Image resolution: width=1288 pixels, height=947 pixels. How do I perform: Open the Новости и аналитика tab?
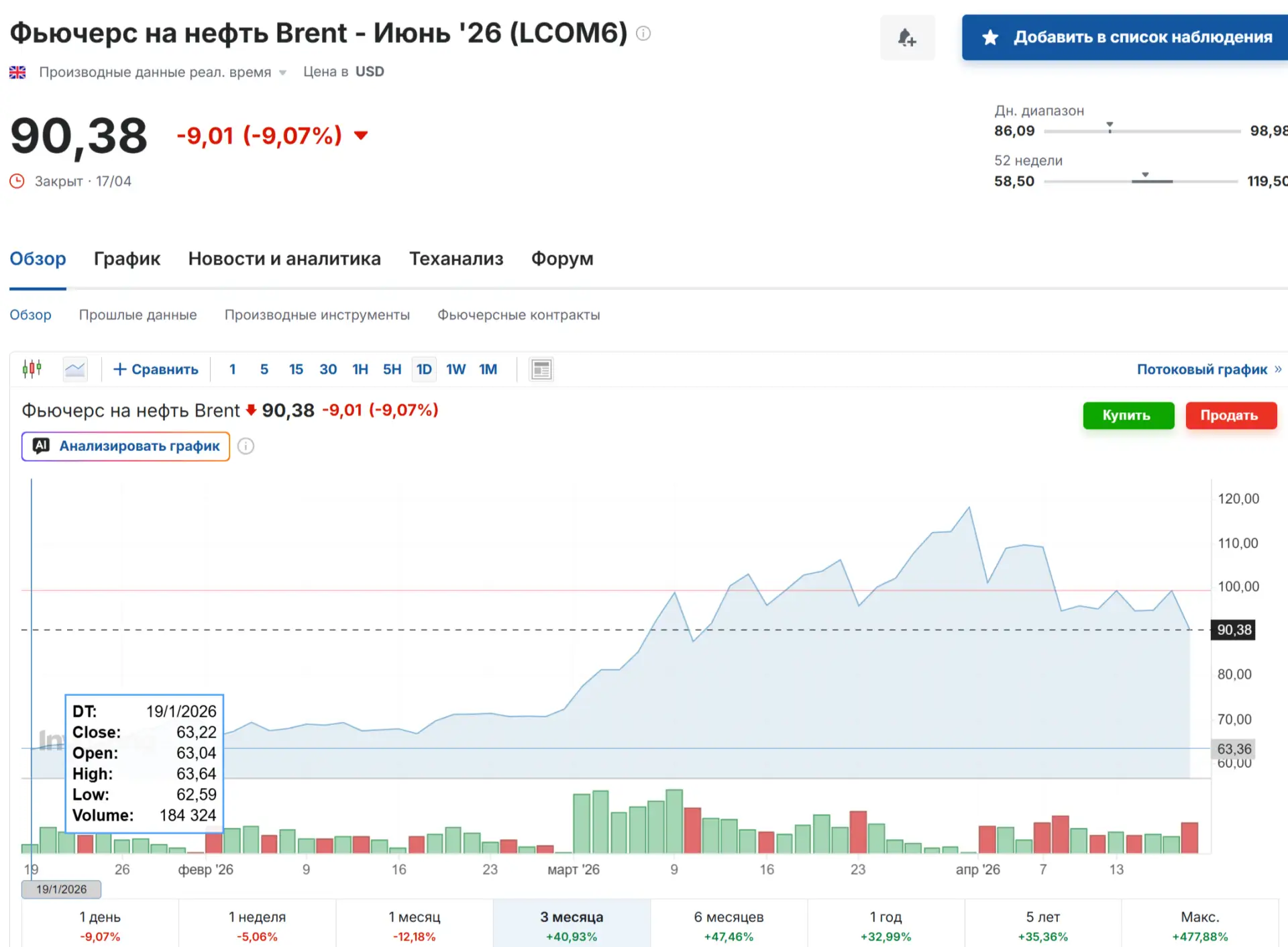click(284, 259)
